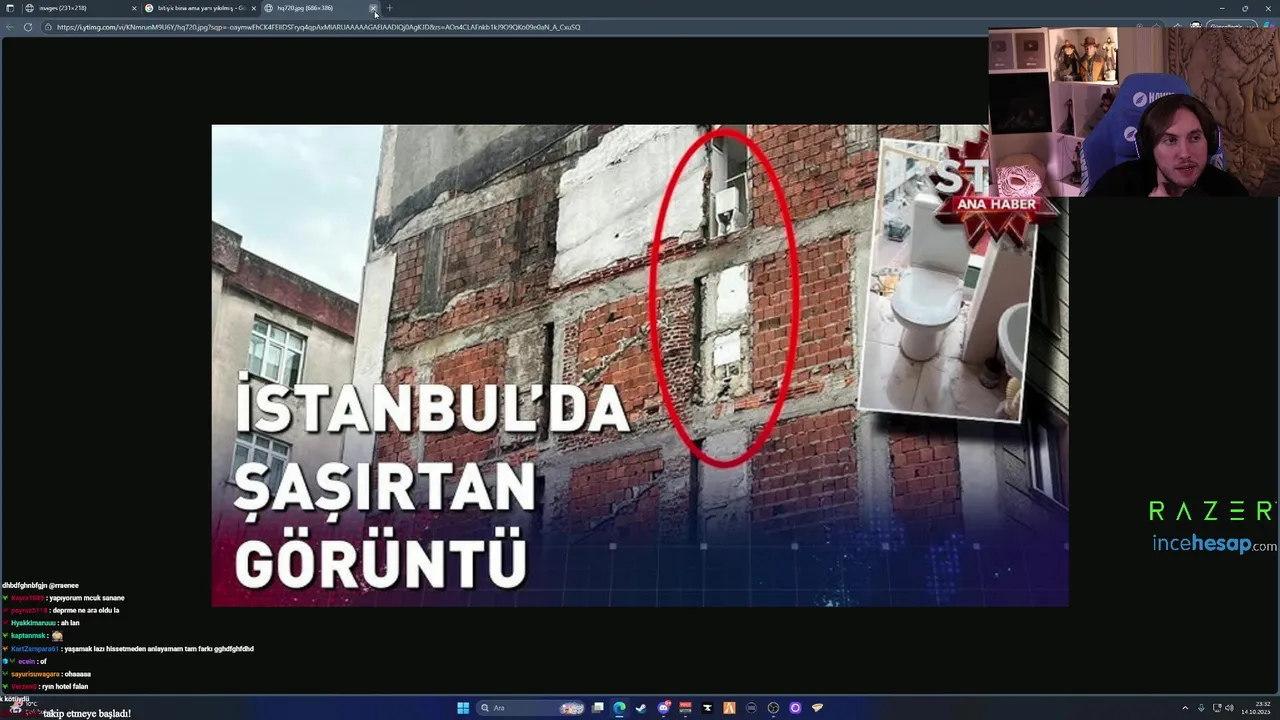
Task: Open the last taskbar app with beige icon
Action: click(x=817, y=708)
